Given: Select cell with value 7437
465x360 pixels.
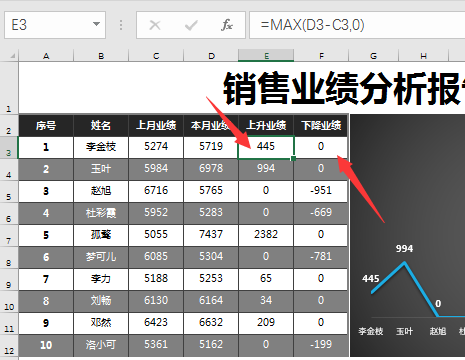Looking at the screenshot, I should pyautogui.click(x=211, y=235).
